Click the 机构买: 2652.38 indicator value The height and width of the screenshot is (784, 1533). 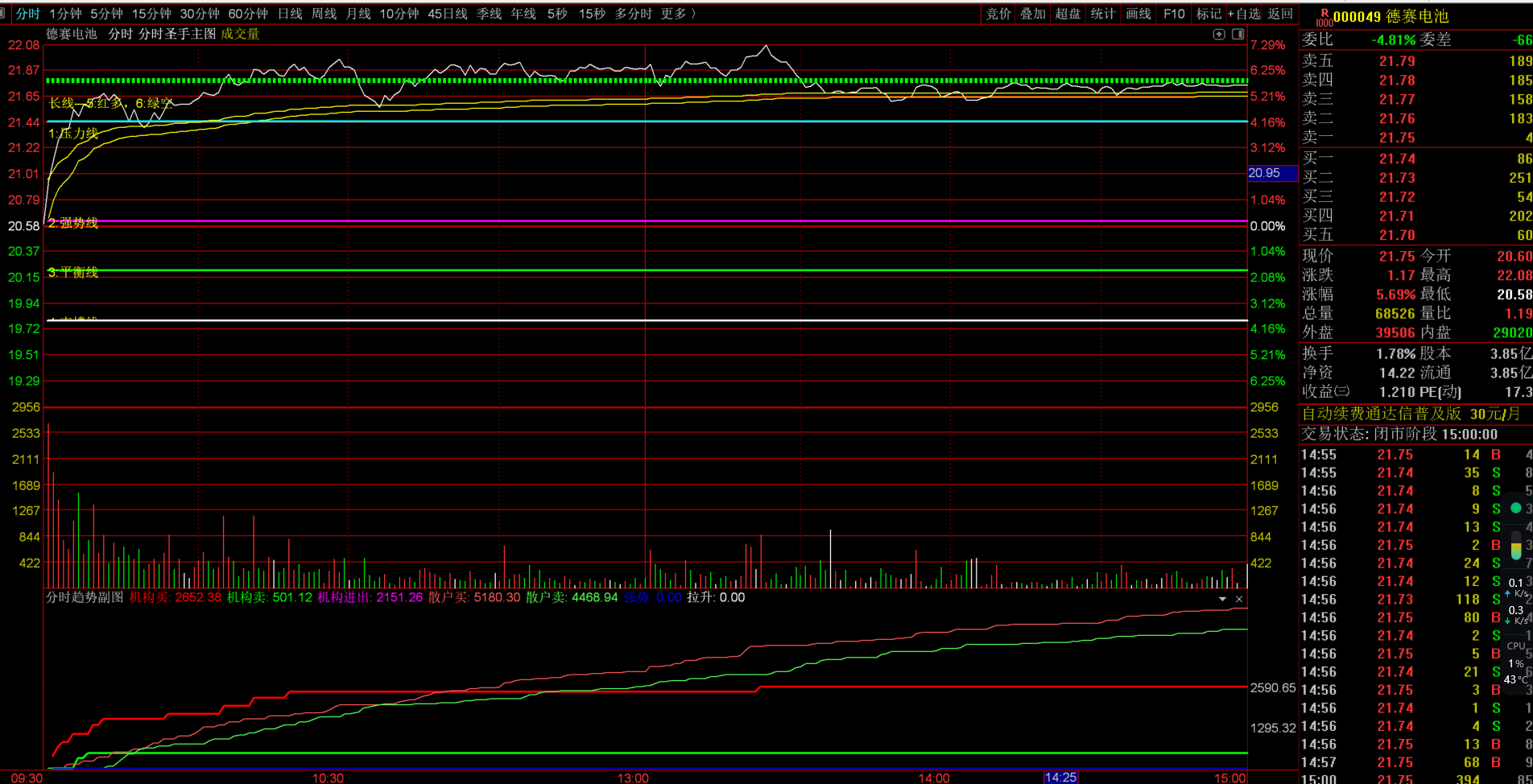176,598
